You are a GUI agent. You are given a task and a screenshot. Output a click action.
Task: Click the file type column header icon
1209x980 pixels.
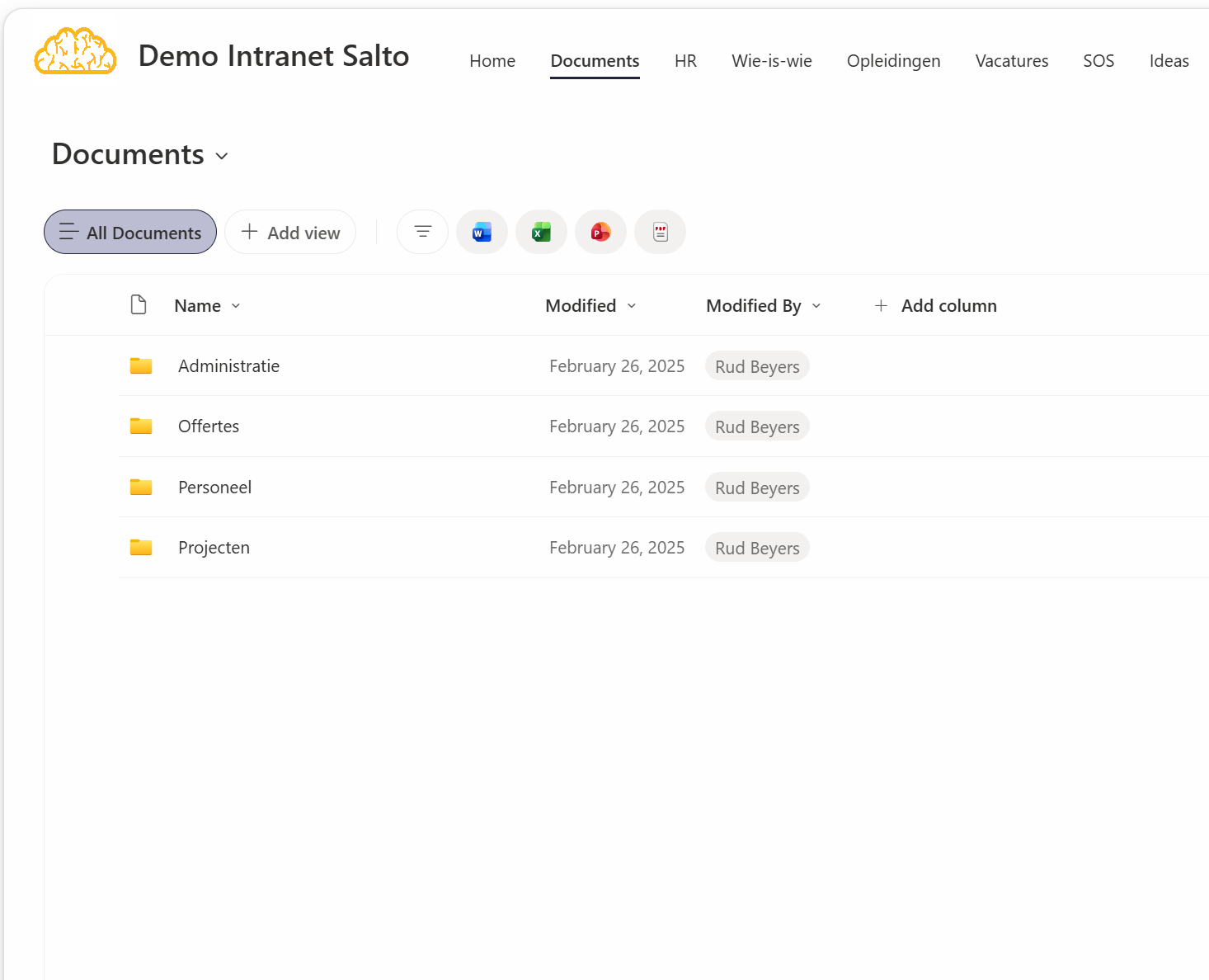(139, 305)
